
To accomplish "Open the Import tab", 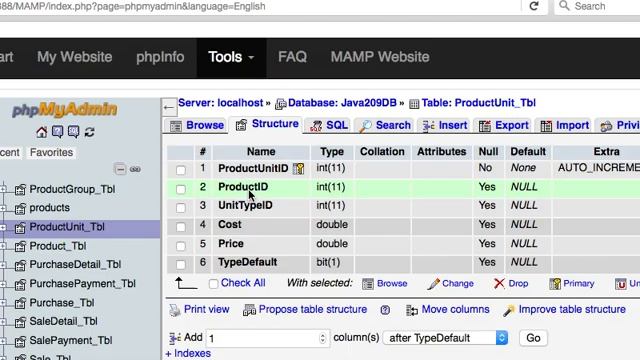I will pos(564,125).
